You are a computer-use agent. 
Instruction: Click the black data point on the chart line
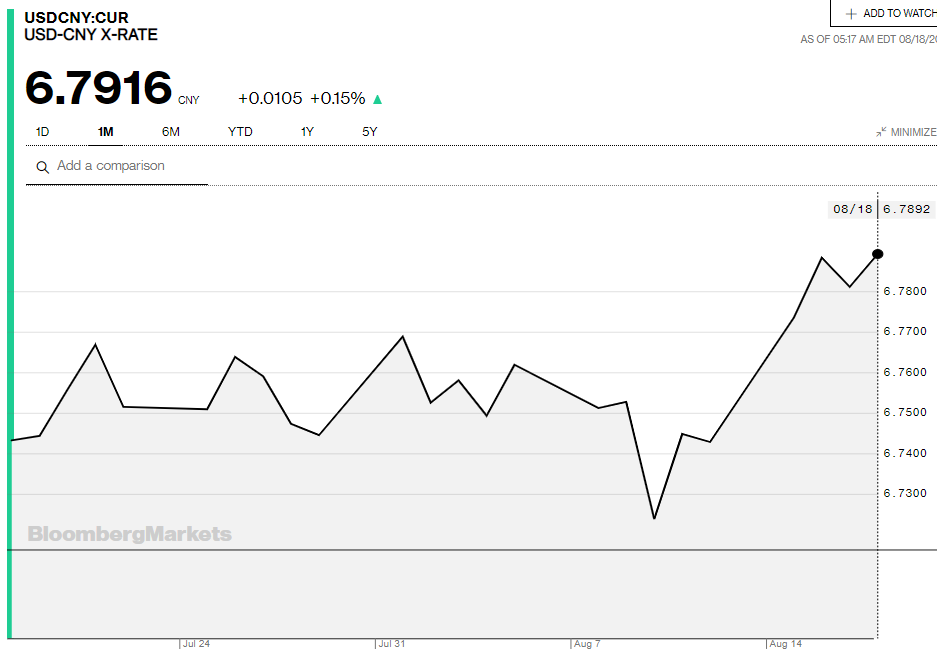click(878, 254)
